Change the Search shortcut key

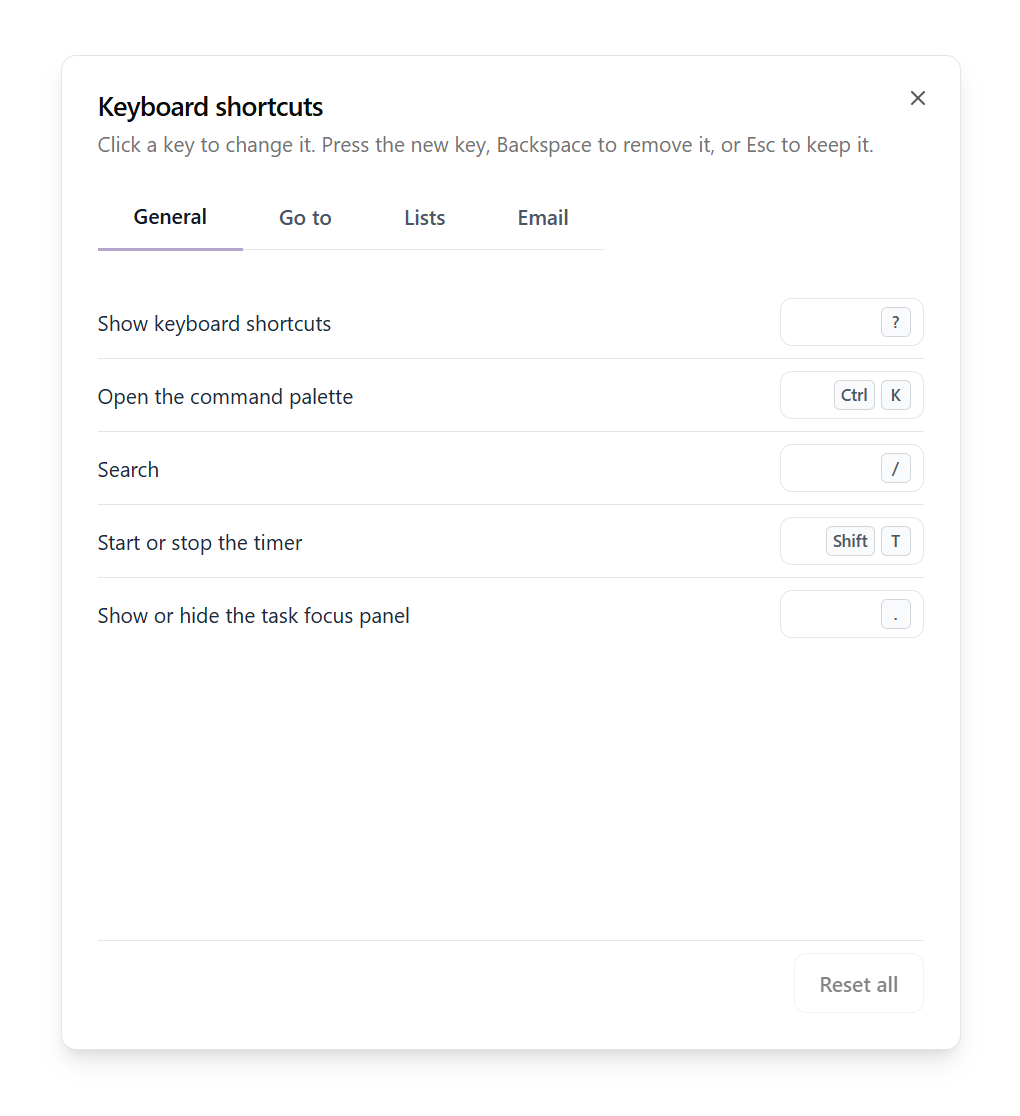pyautogui.click(x=852, y=468)
